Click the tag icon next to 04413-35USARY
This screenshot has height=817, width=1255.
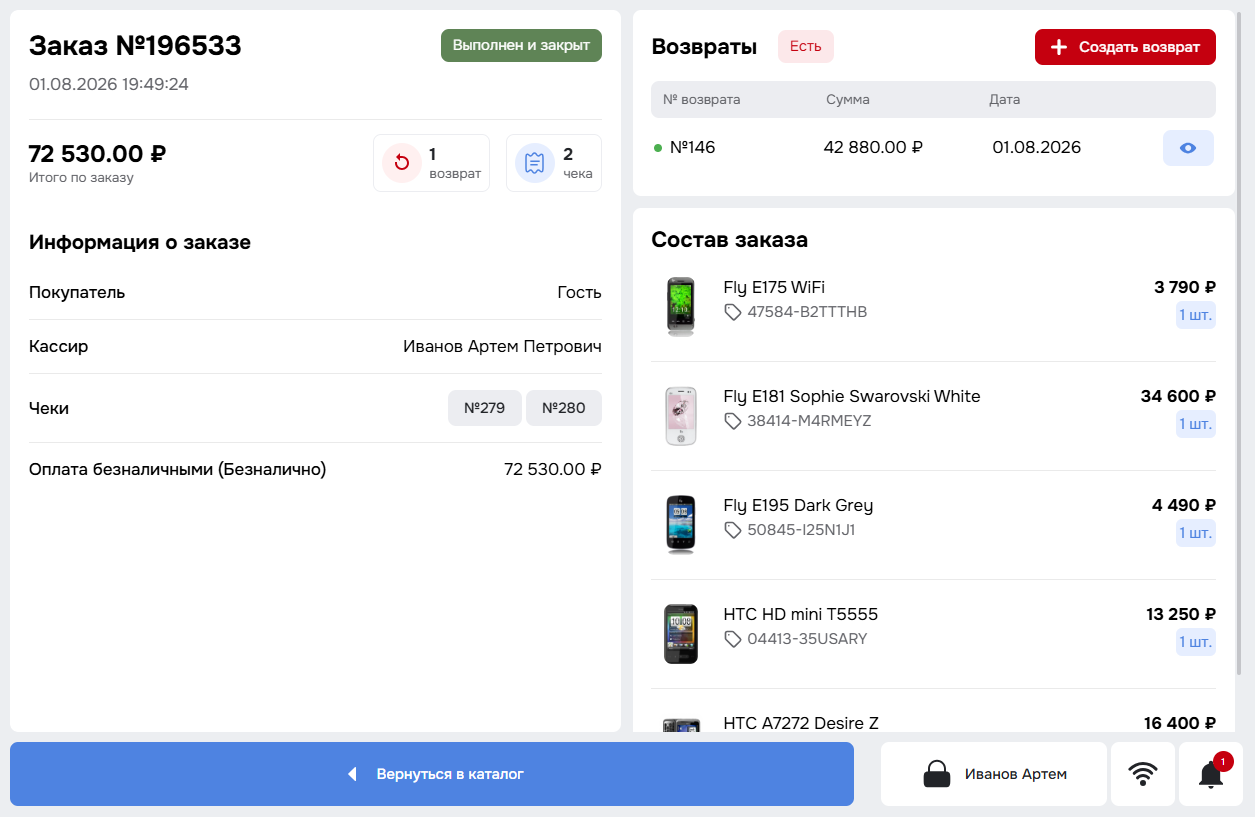733,639
